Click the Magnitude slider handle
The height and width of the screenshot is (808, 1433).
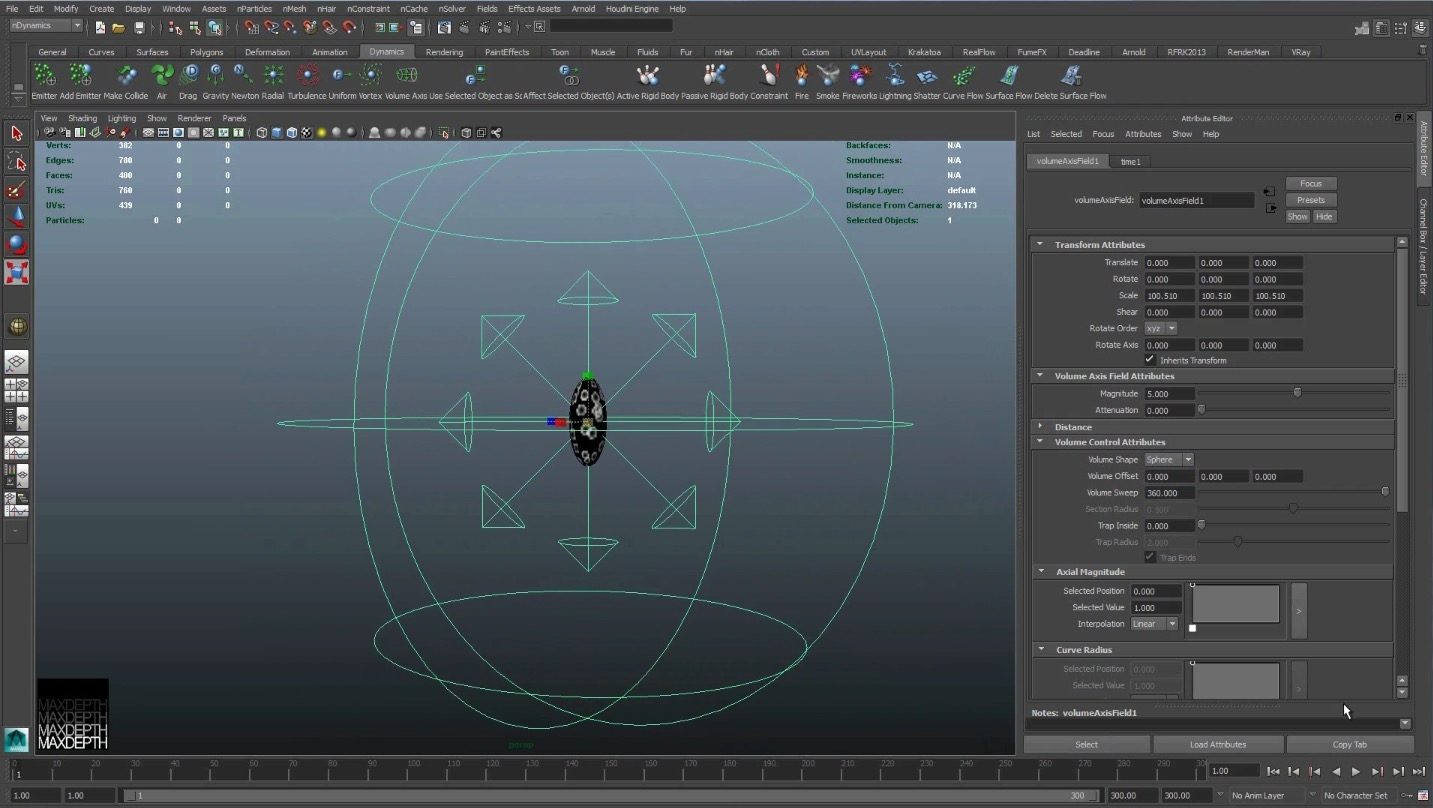[1297, 393]
